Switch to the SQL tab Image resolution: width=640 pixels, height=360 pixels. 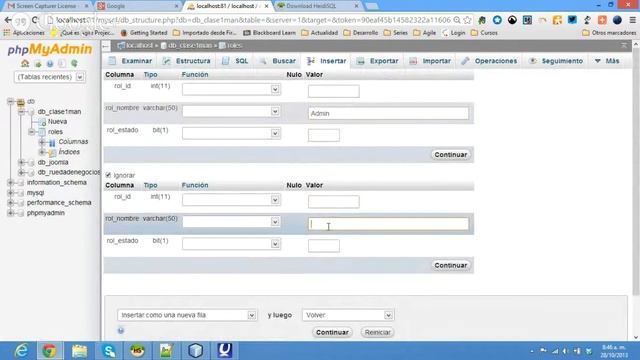click(x=235, y=61)
